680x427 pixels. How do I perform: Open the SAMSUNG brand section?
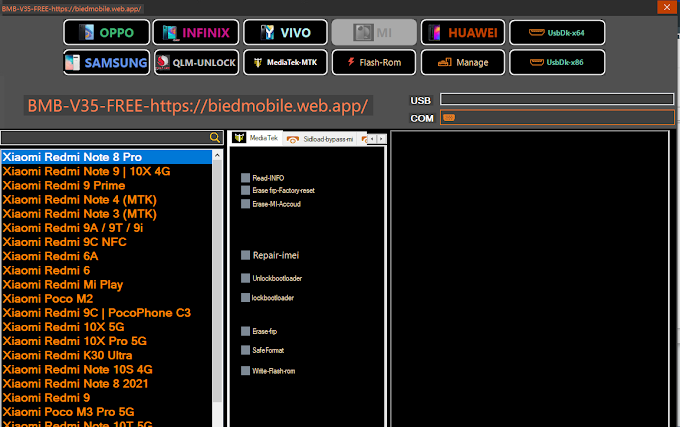(x=107, y=62)
